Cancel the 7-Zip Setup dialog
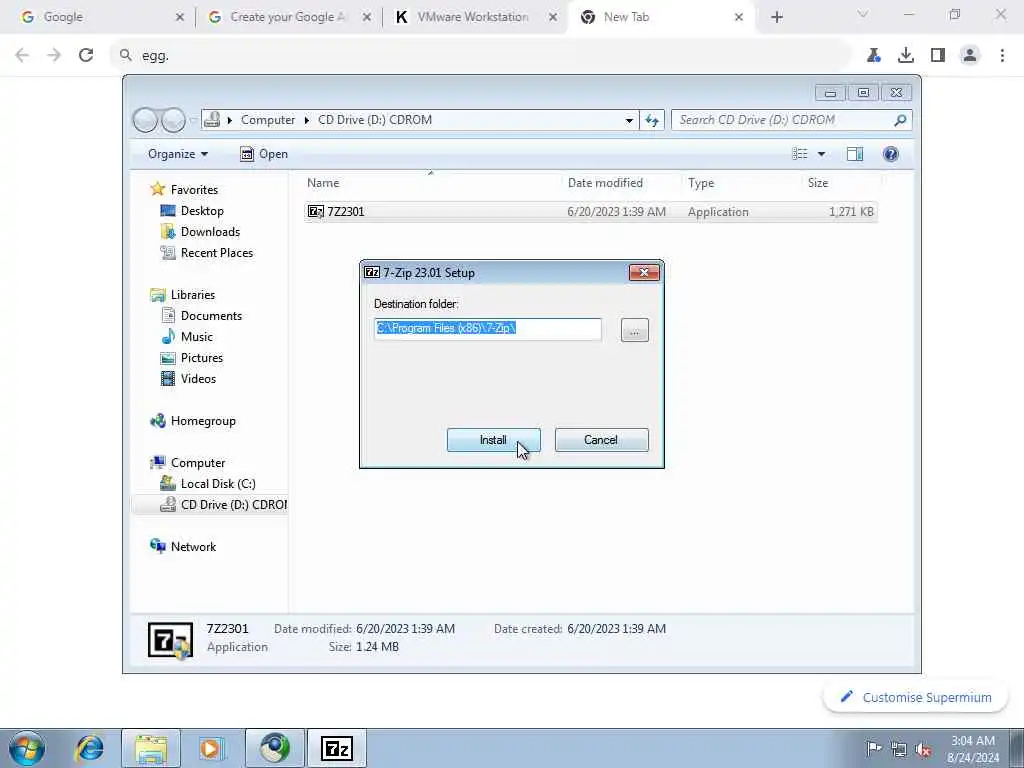 601,440
